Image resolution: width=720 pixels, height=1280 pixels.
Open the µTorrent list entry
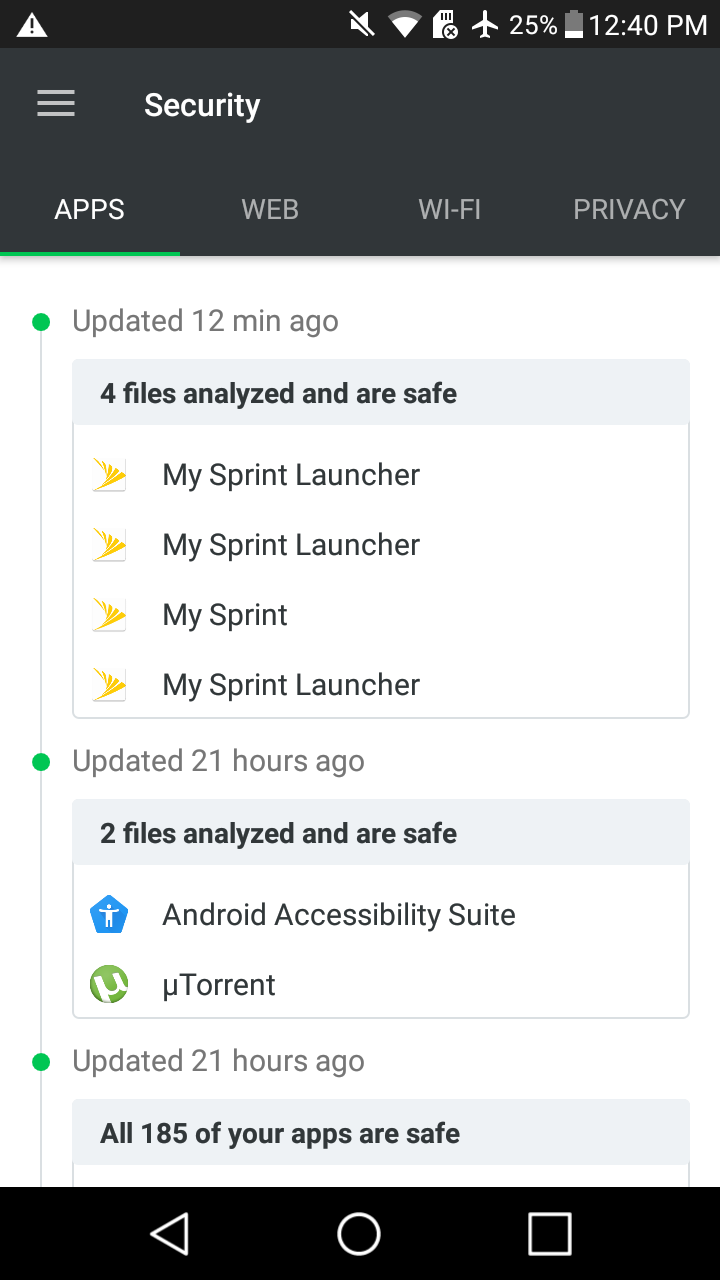click(381, 985)
